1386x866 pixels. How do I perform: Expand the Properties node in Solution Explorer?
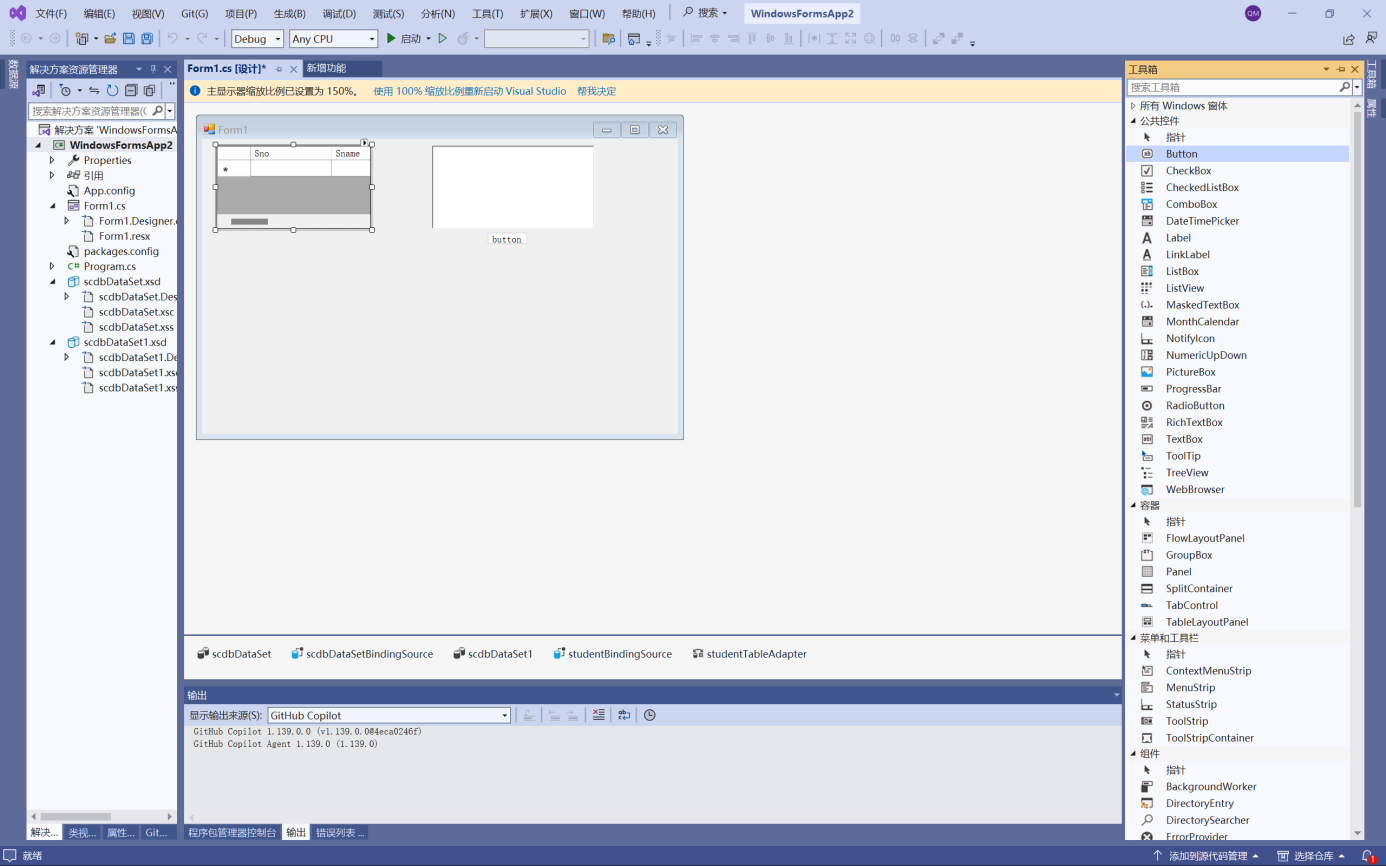[x=52, y=160]
